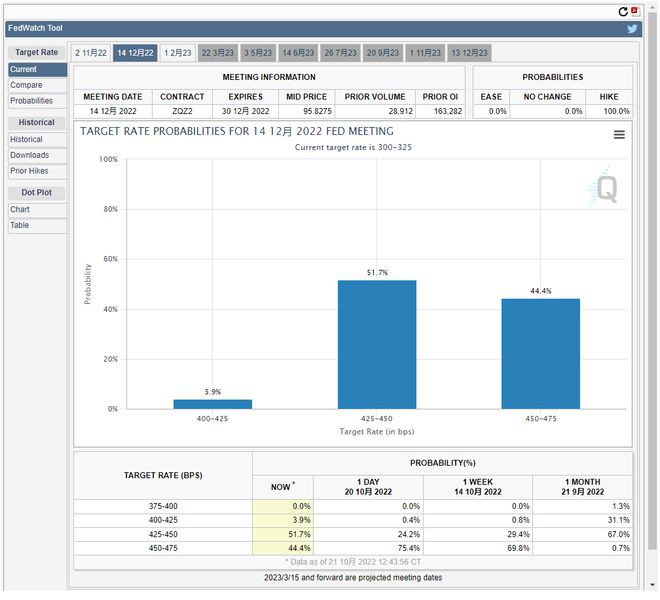Select the 2 11月22 meeting tab
The width and height of the screenshot is (660, 600).
coord(91,52)
